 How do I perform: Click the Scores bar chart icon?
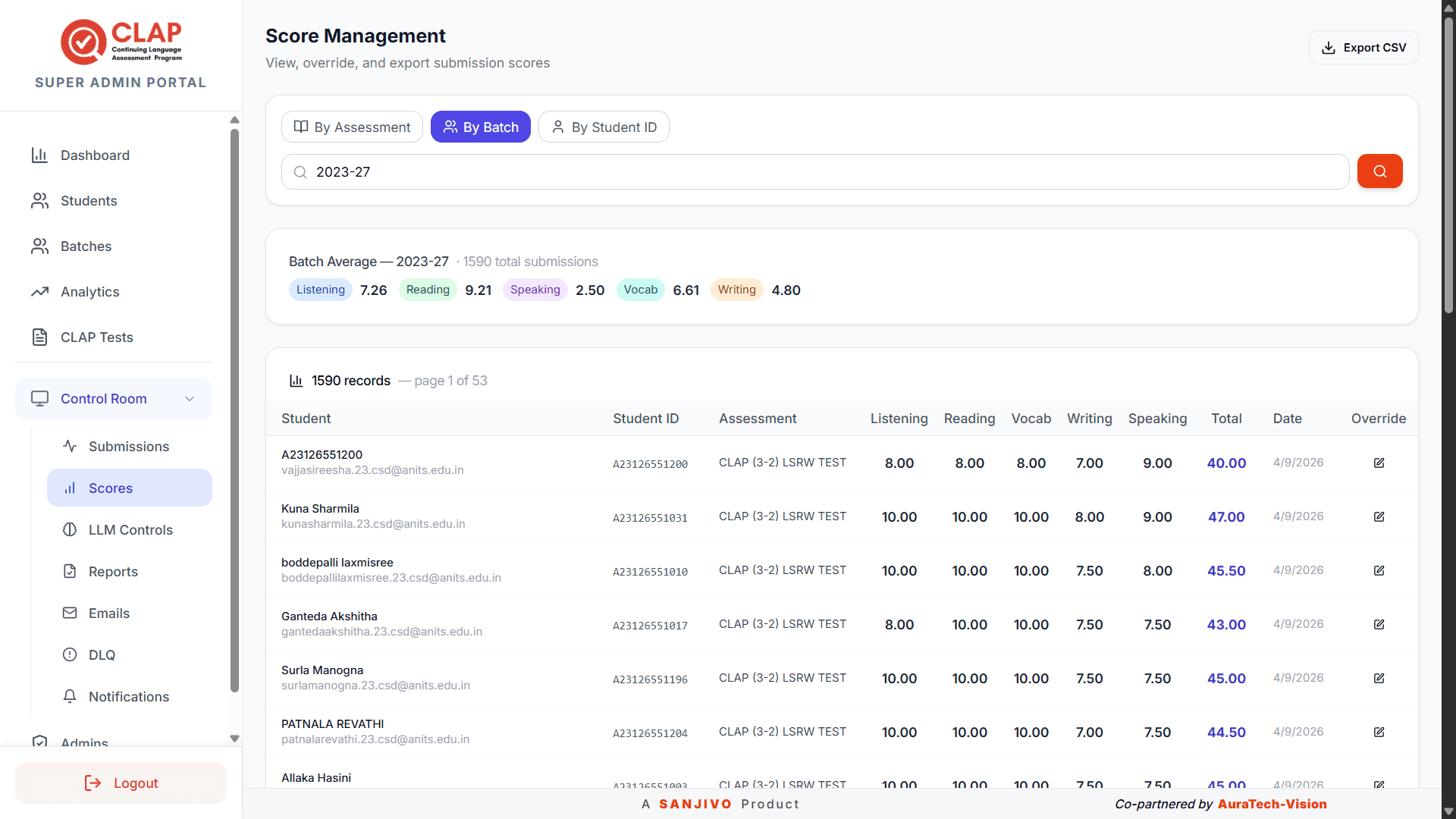(x=70, y=488)
